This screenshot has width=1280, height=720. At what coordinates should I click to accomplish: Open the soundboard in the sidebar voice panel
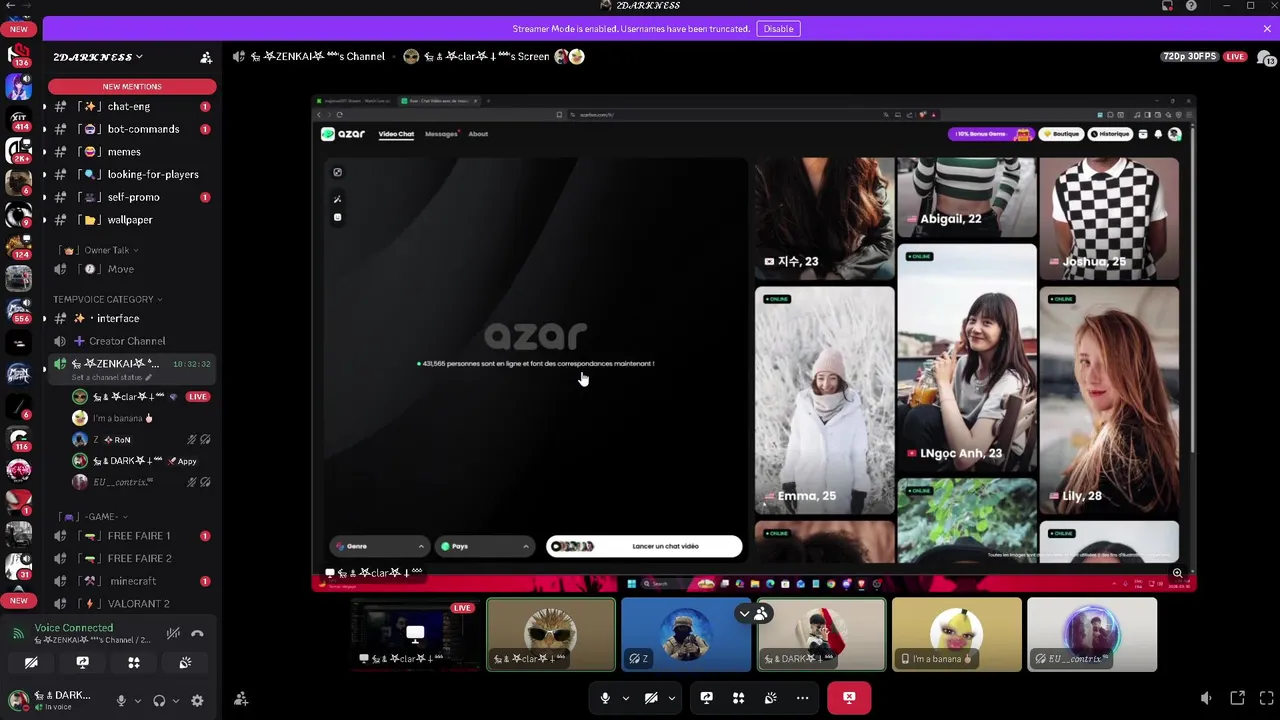pos(185,663)
